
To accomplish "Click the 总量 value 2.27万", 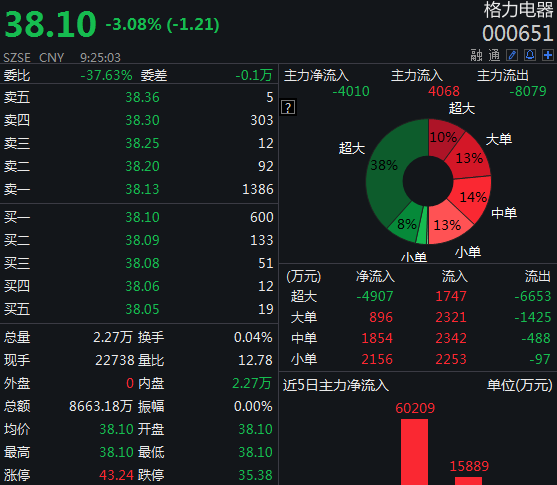I will [x=113, y=338].
